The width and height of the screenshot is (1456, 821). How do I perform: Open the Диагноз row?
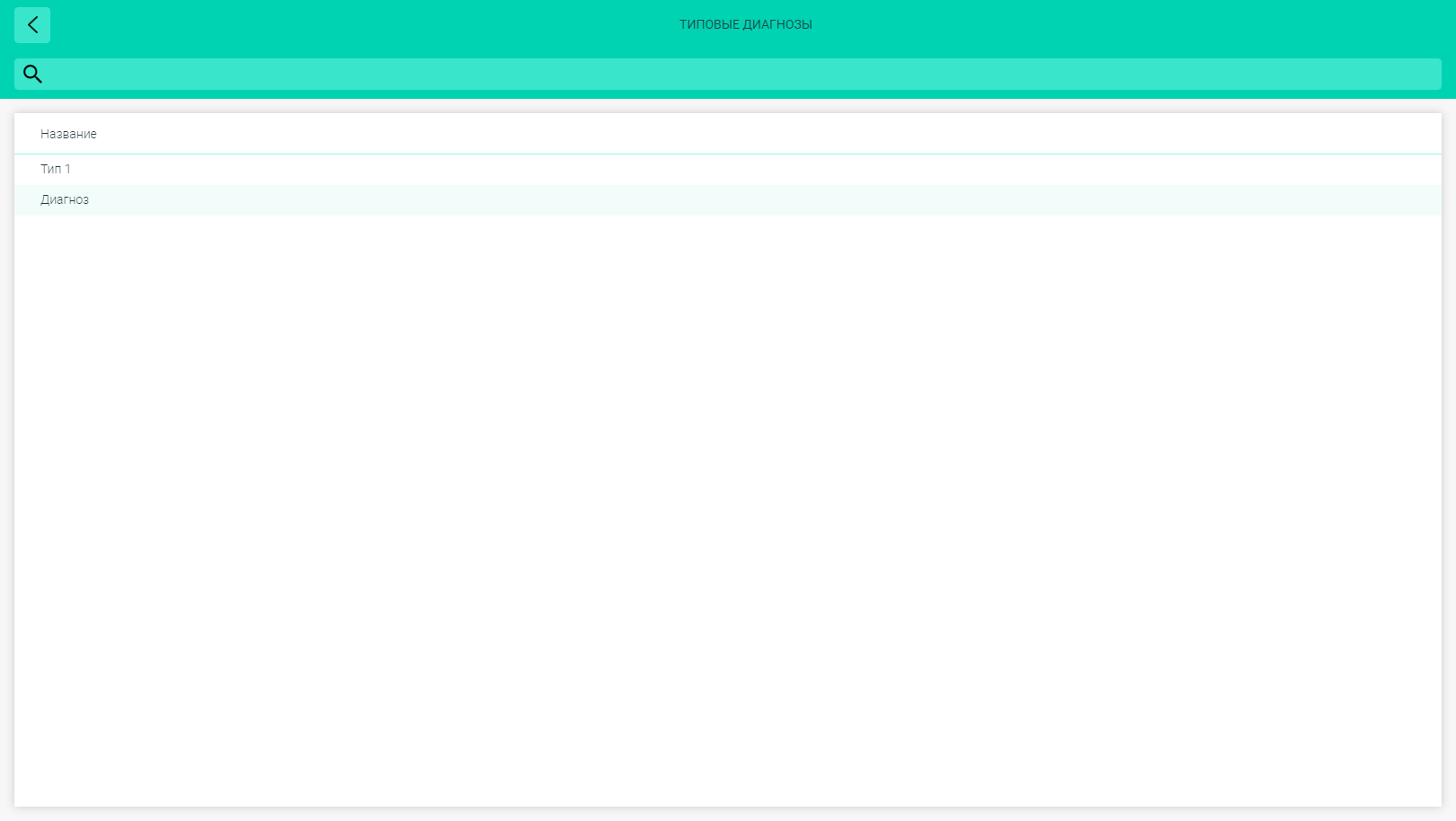coord(728,200)
